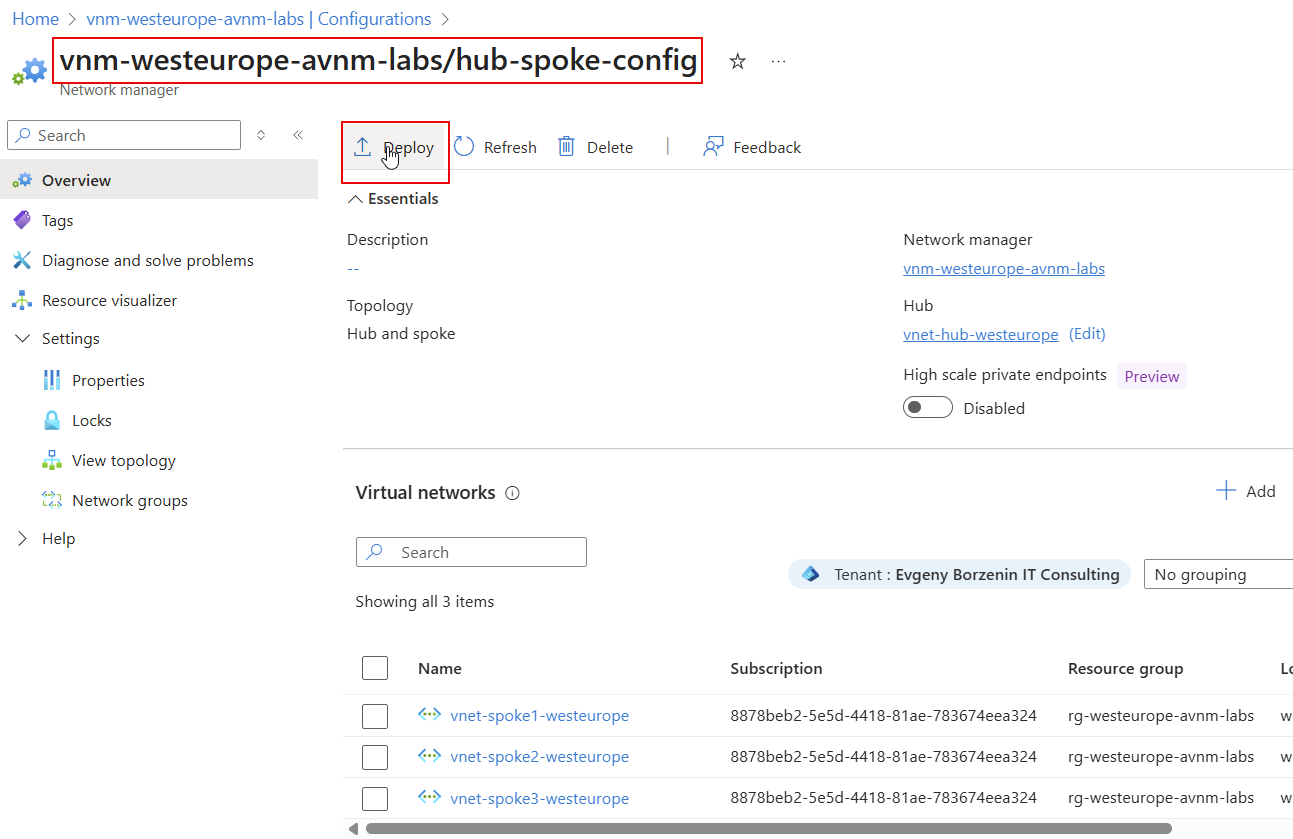Open View topology settings
The height and width of the screenshot is (839, 1293).
121,459
